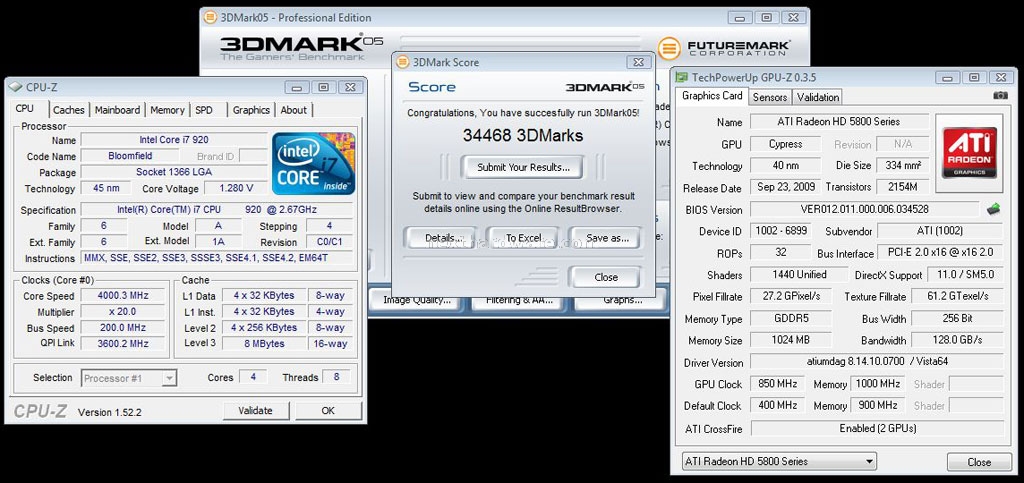Click the CPU-Z title bar icon
The height and width of the screenshot is (483, 1024).
pos(14,87)
